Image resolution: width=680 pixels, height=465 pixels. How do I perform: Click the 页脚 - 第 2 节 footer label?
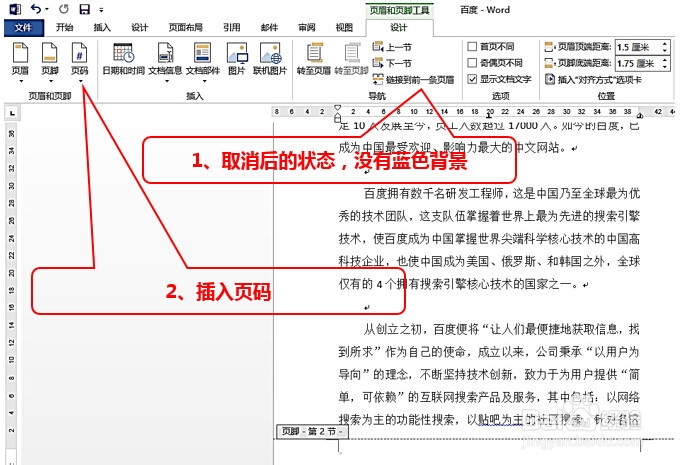coord(312,431)
